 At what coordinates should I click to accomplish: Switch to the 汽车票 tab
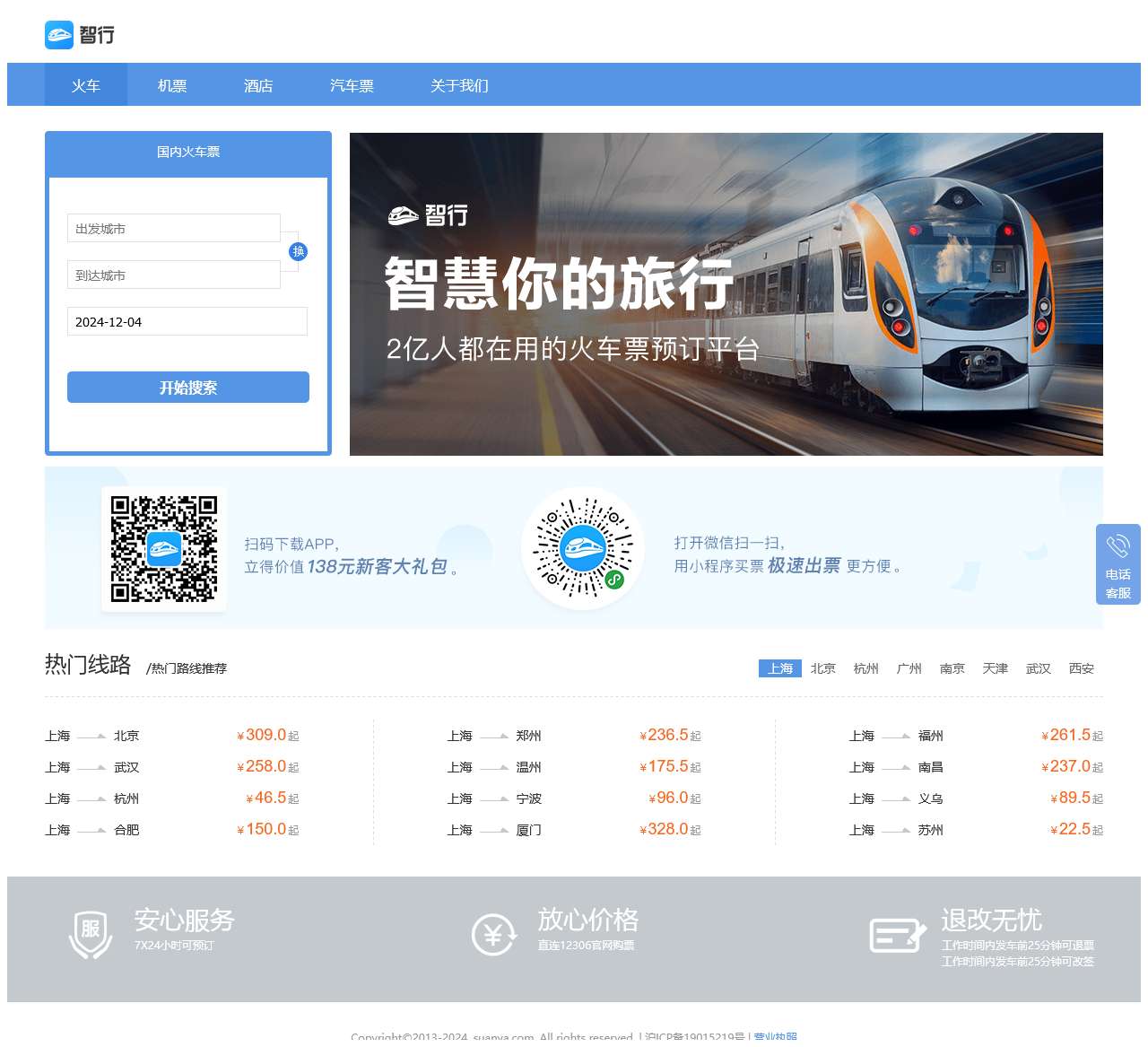tap(352, 85)
